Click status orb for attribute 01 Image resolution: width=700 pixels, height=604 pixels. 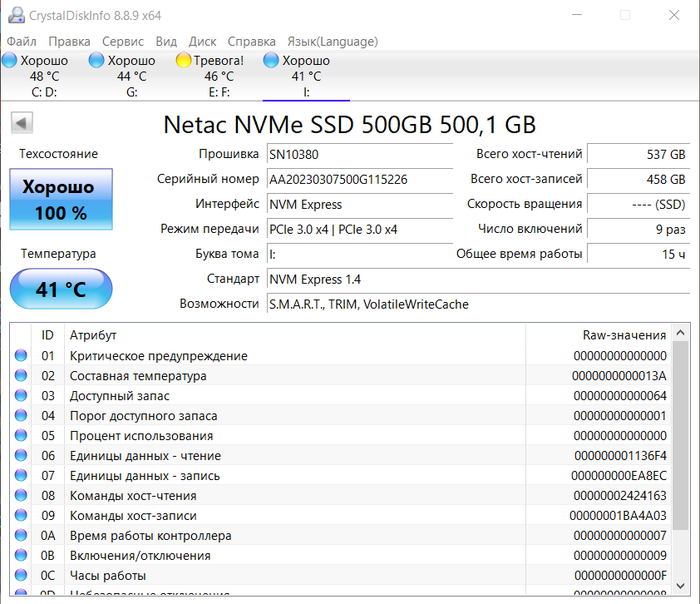pyautogui.click(x=21, y=355)
